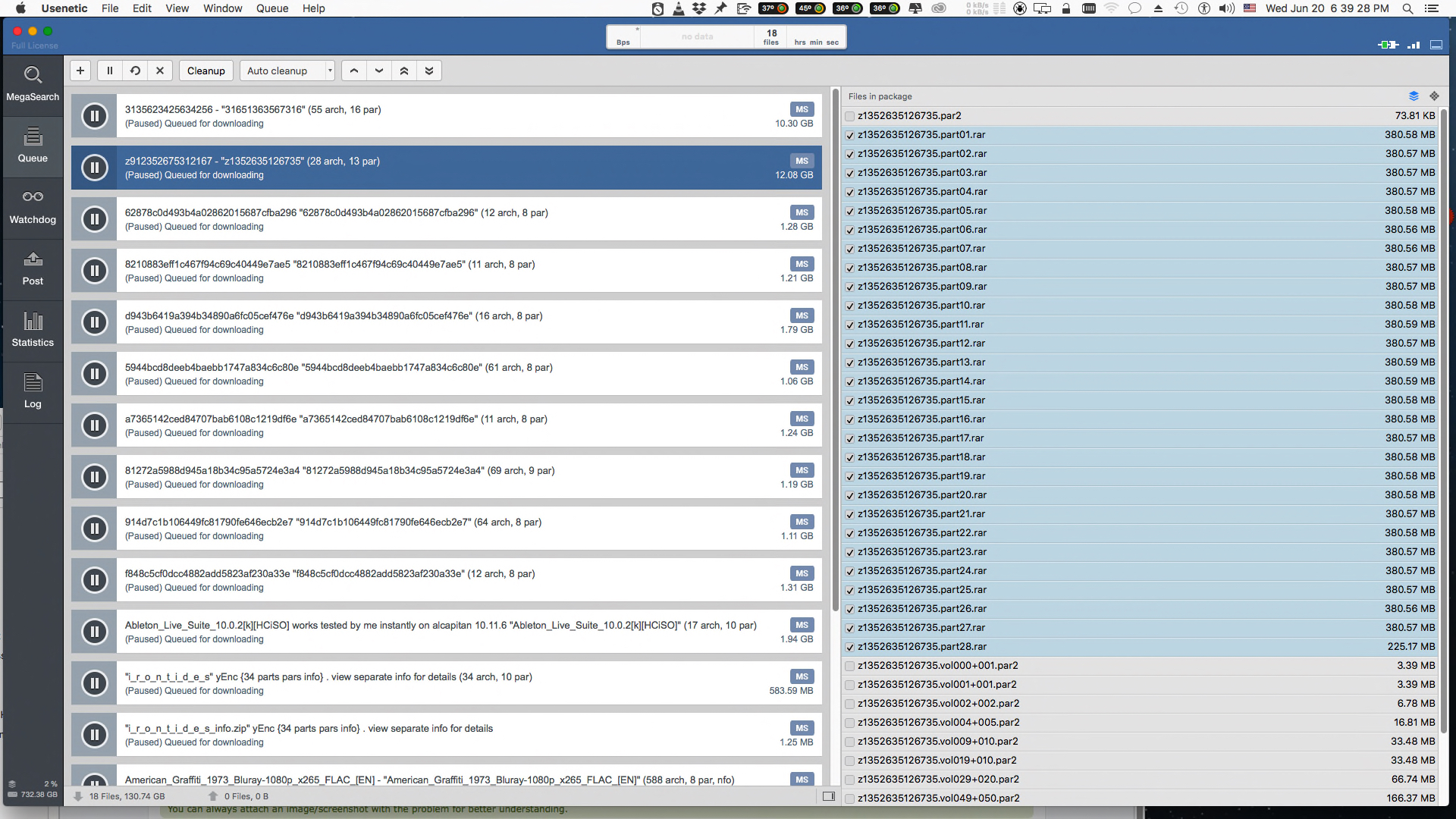Screen dimensions: 1456x819
Task: Open the Queue sidebar section
Action: click(33, 146)
